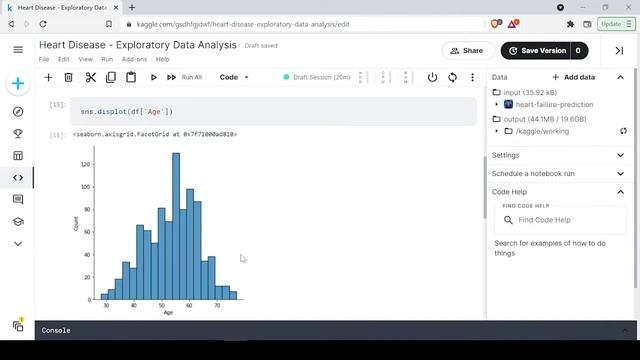Image resolution: width=640 pixels, height=360 pixels.
Task: Restart session with refresh icon
Action: [452, 77]
